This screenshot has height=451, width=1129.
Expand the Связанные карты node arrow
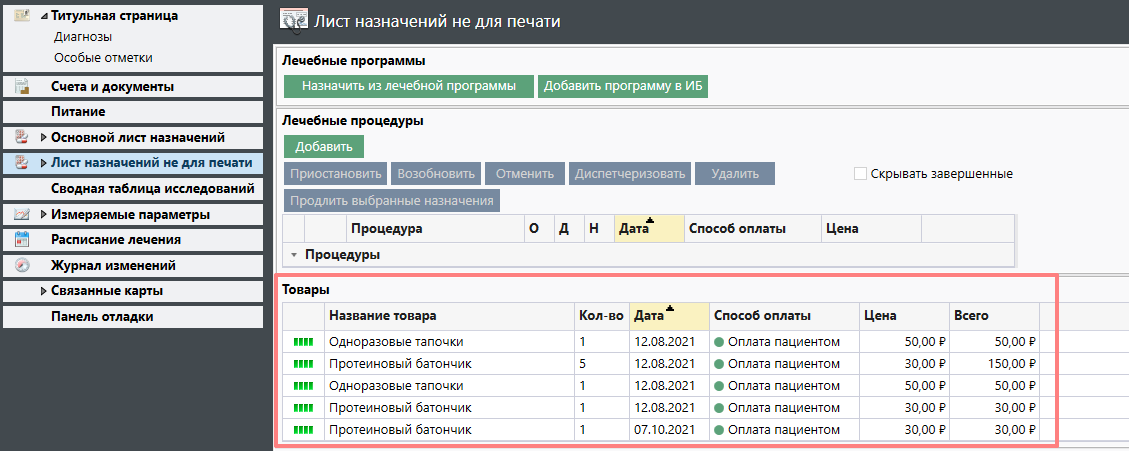(x=43, y=292)
